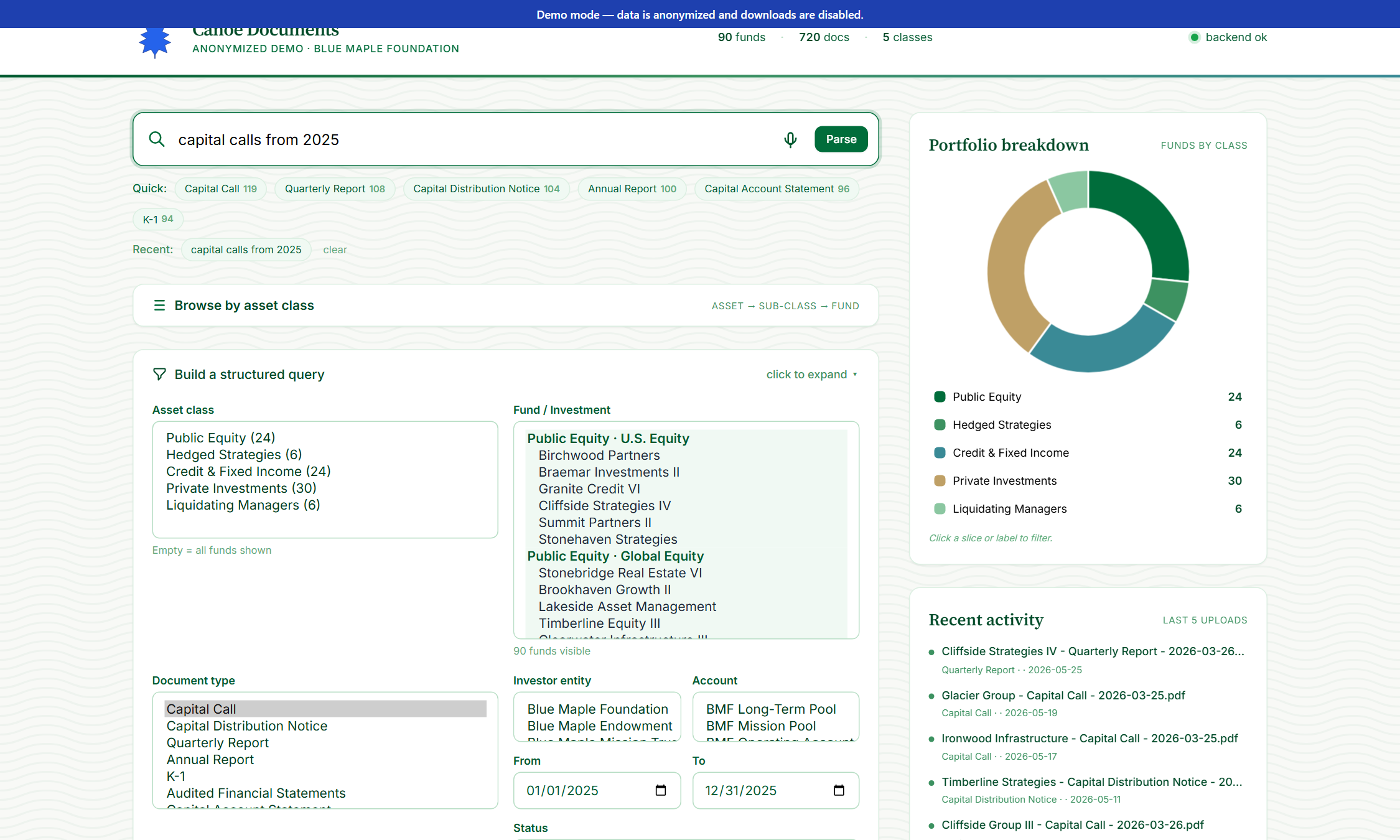Click the Public Equity color swatch in legend
The height and width of the screenshot is (840, 1400).
940,397
